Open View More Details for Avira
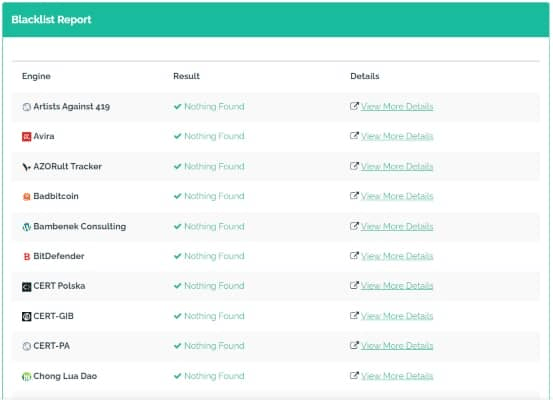This screenshot has width=553, height=400. click(x=397, y=136)
